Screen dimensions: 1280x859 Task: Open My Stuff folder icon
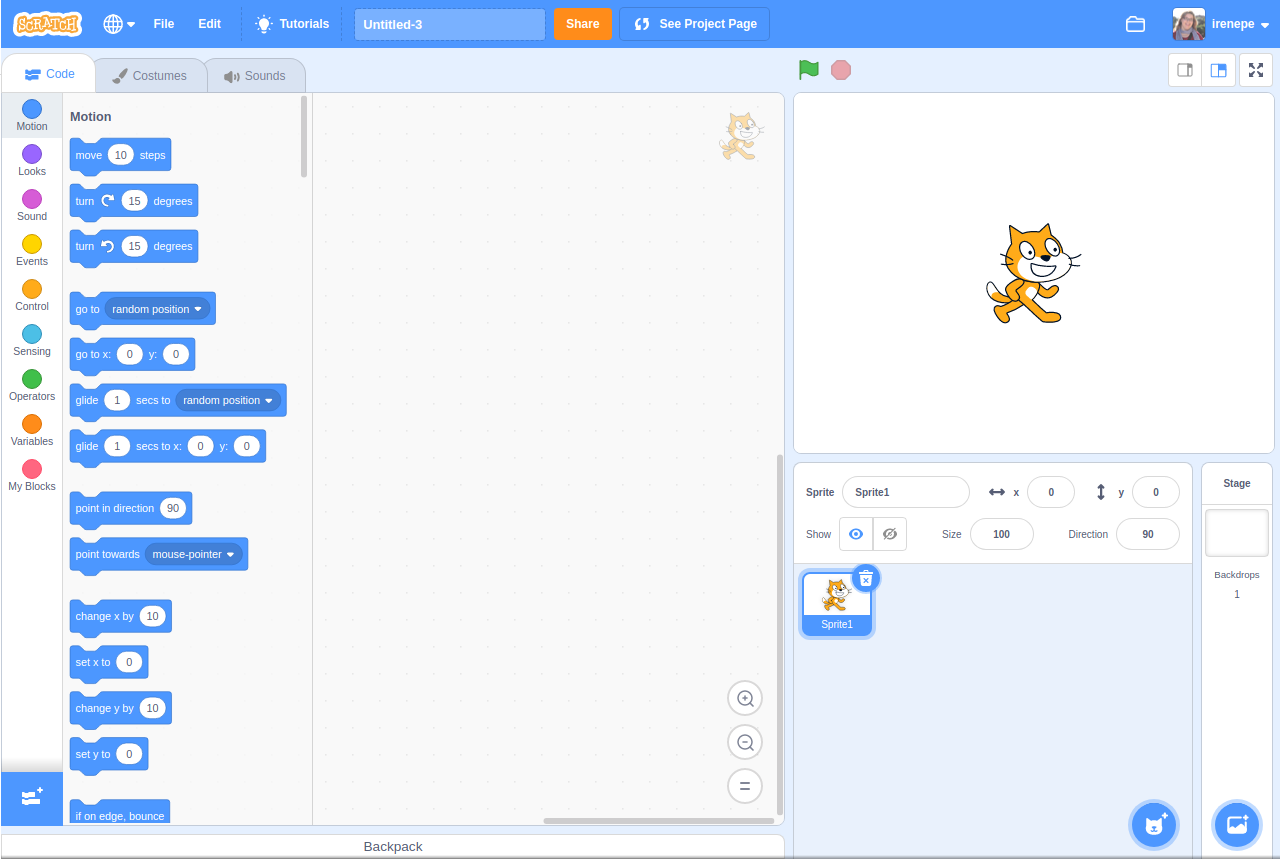point(1135,24)
